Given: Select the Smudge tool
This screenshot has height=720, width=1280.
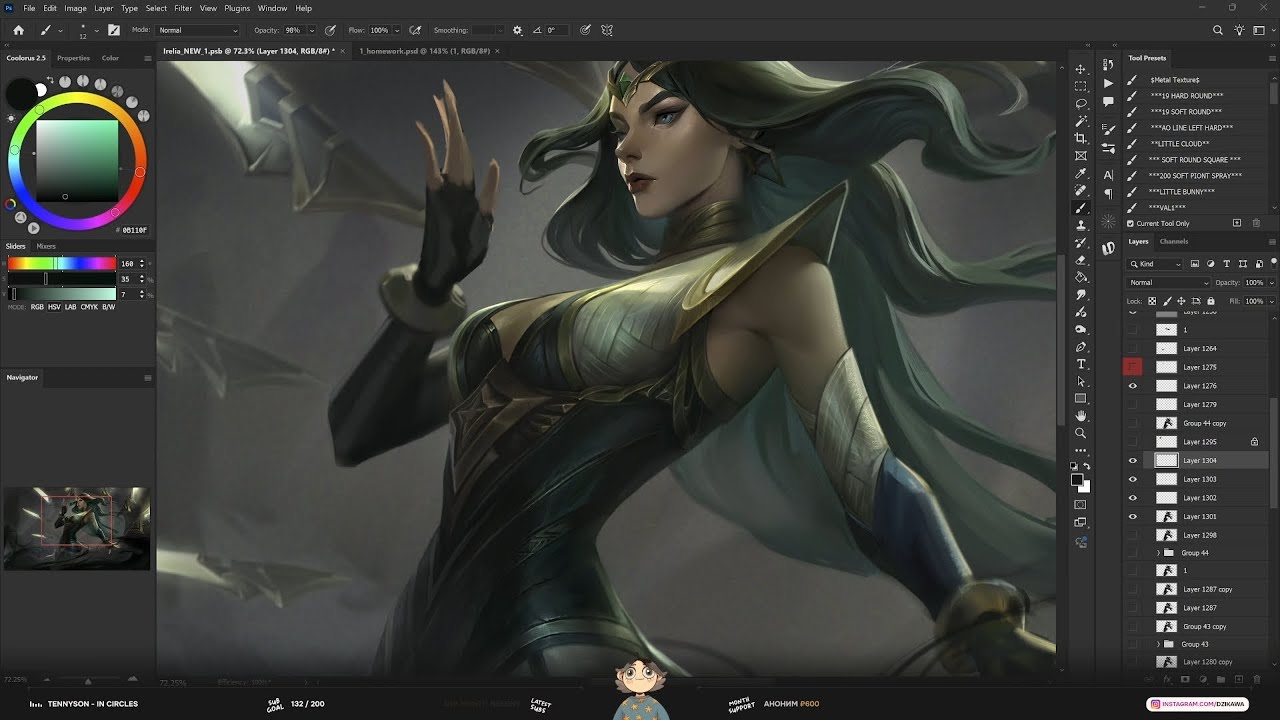Looking at the screenshot, I should [x=1080, y=295].
